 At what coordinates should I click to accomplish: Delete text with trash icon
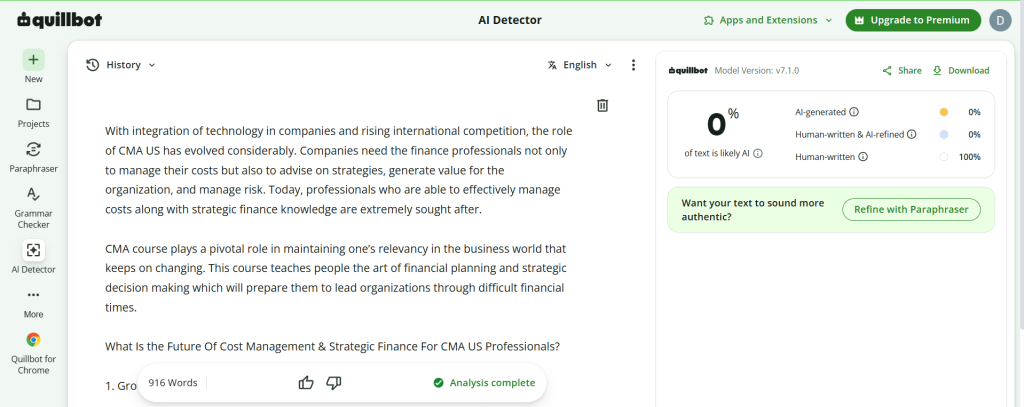(603, 105)
